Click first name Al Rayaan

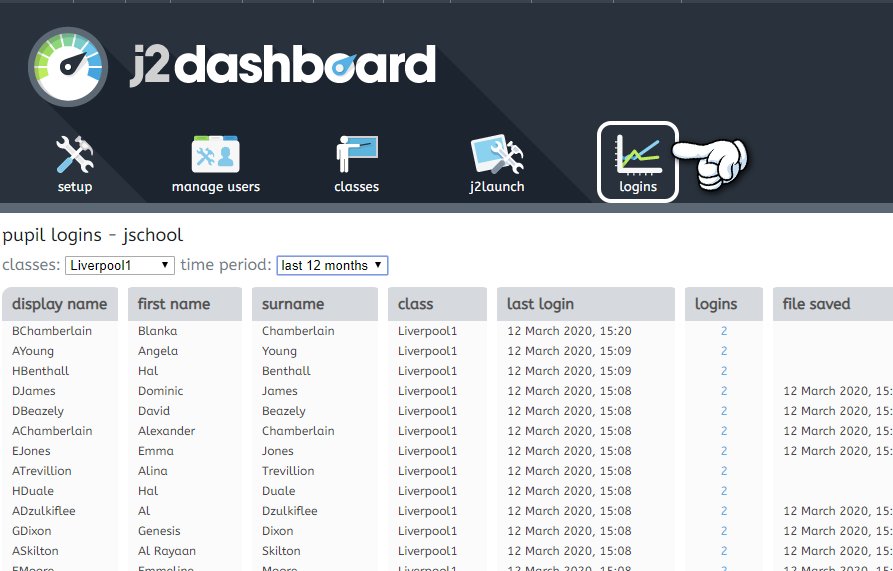tap(167, 551)
